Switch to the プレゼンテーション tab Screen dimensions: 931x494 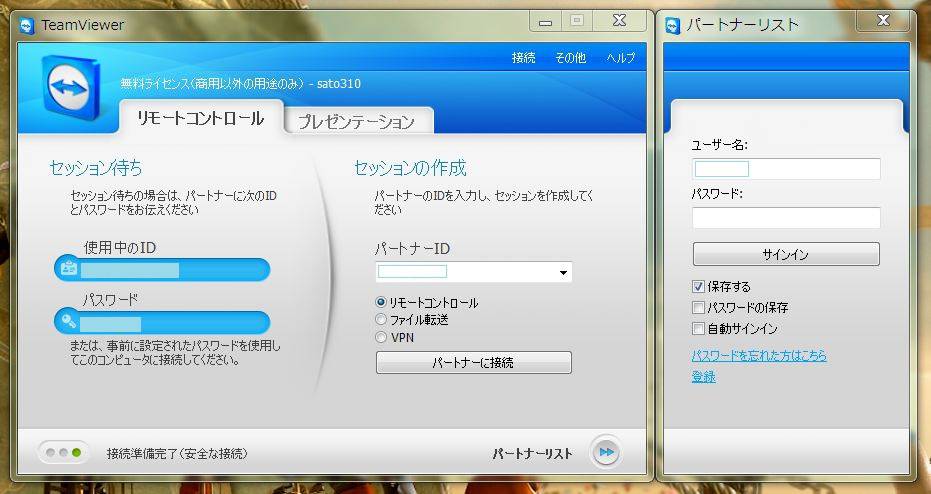(x=357, y=121)
